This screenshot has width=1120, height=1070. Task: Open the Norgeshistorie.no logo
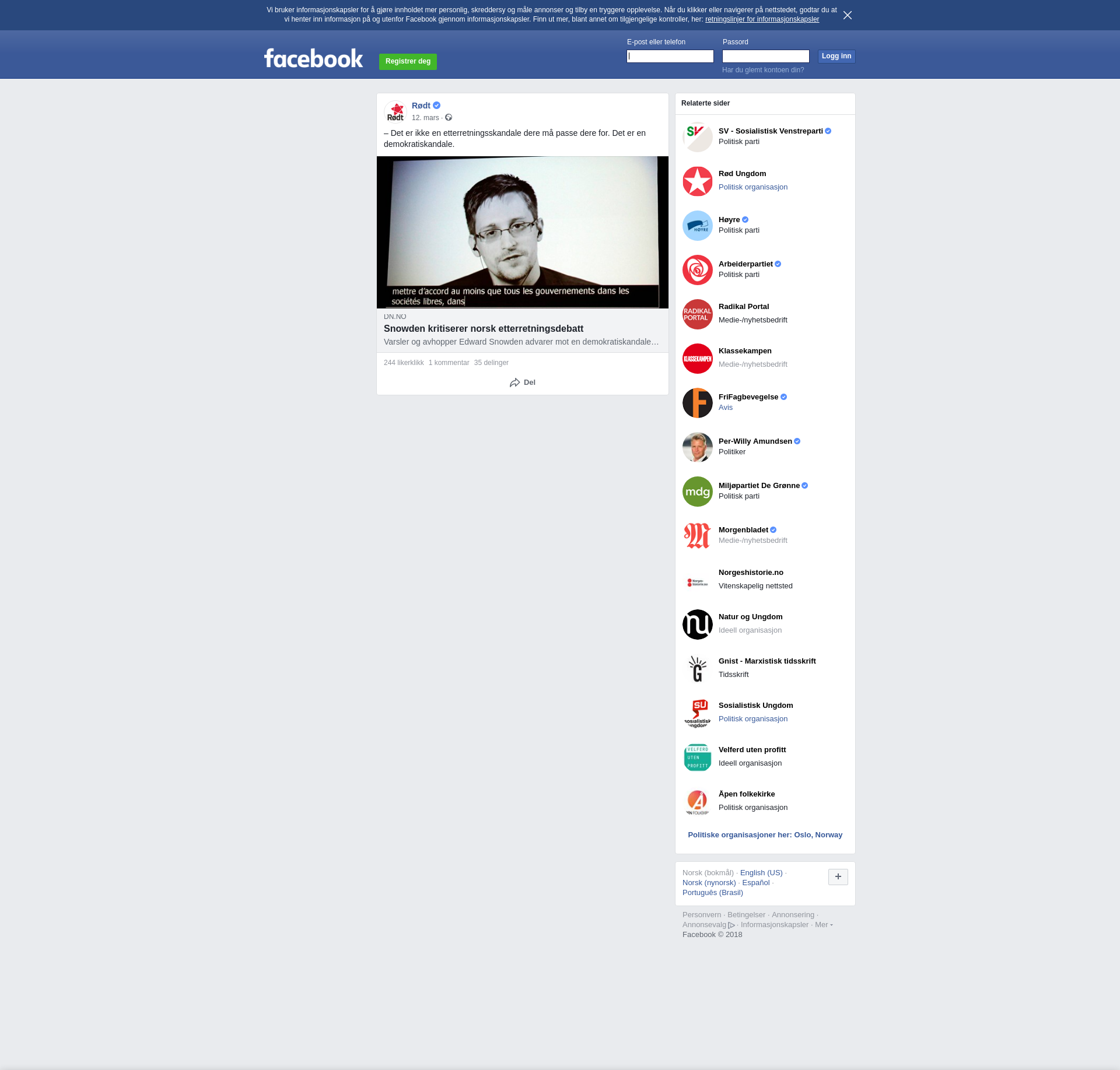(698, 580)
